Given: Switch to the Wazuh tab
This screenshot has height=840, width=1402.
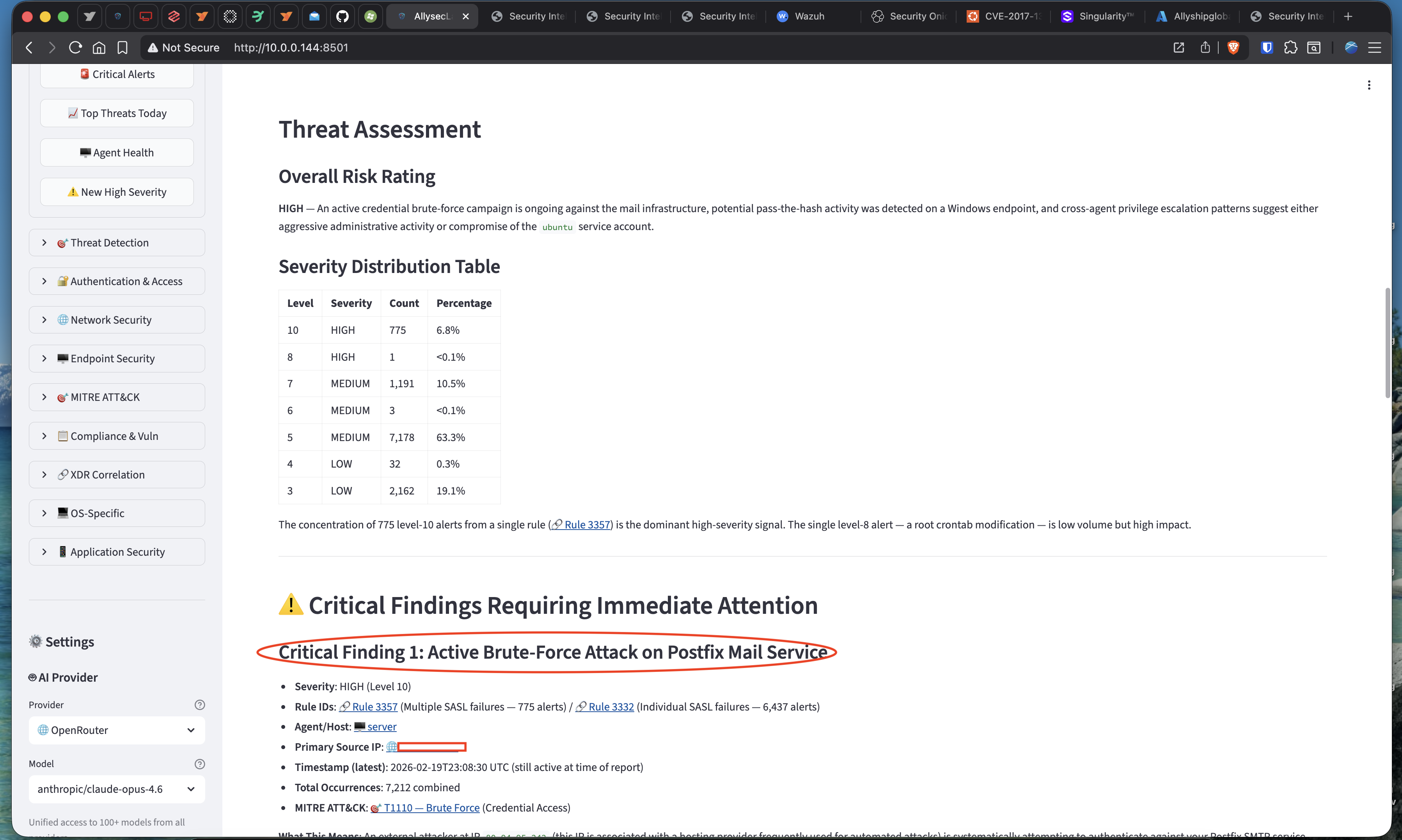Looking at the screenshot, I should [813, 16].
